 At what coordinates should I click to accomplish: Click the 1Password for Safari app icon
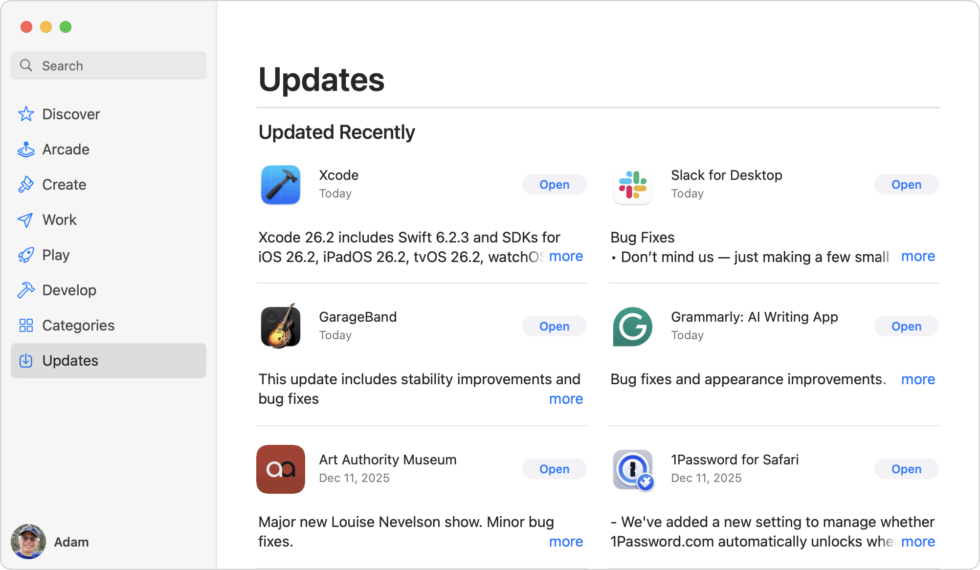(x=633, y=470)
